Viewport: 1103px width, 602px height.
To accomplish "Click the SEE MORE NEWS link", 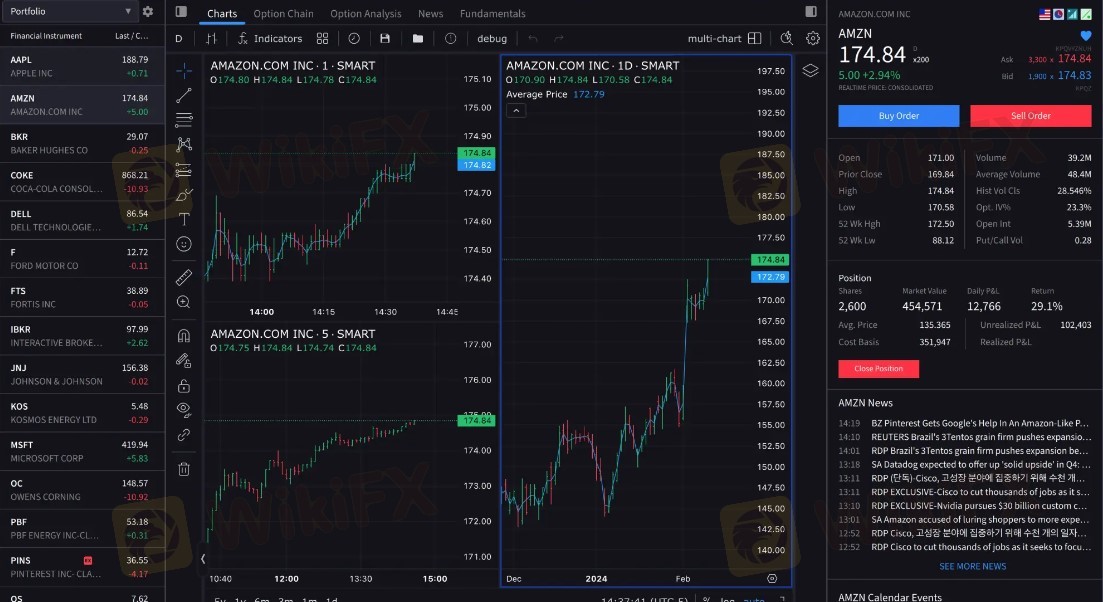I will tap(972, 566).
